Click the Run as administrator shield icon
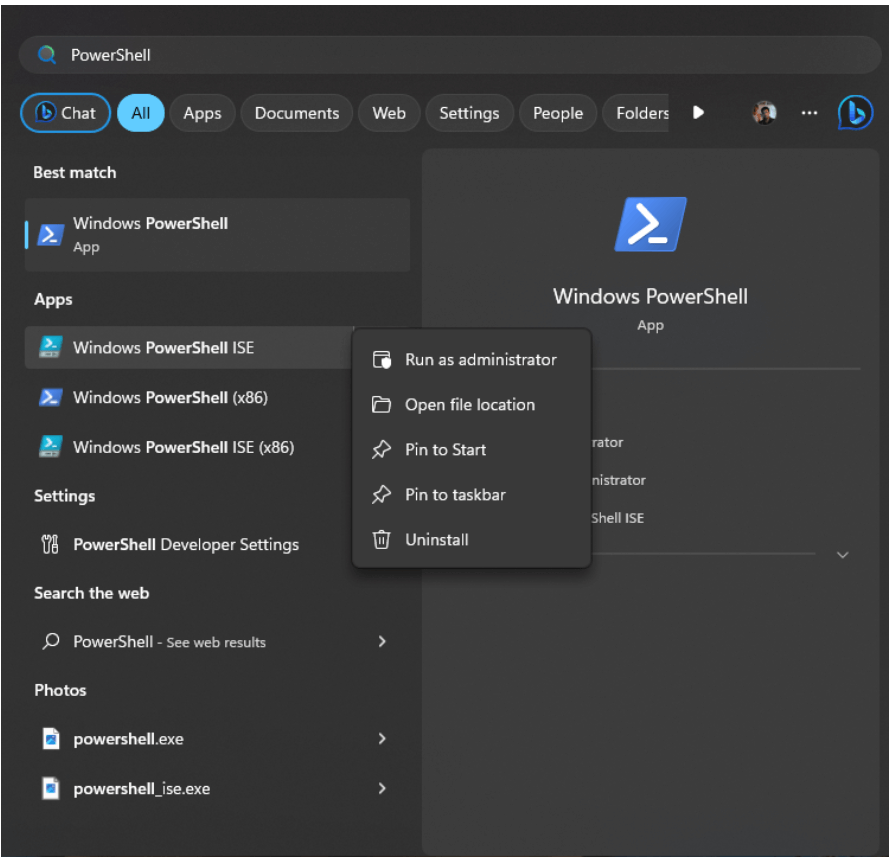The image size is (892, 857). point(383,359)
